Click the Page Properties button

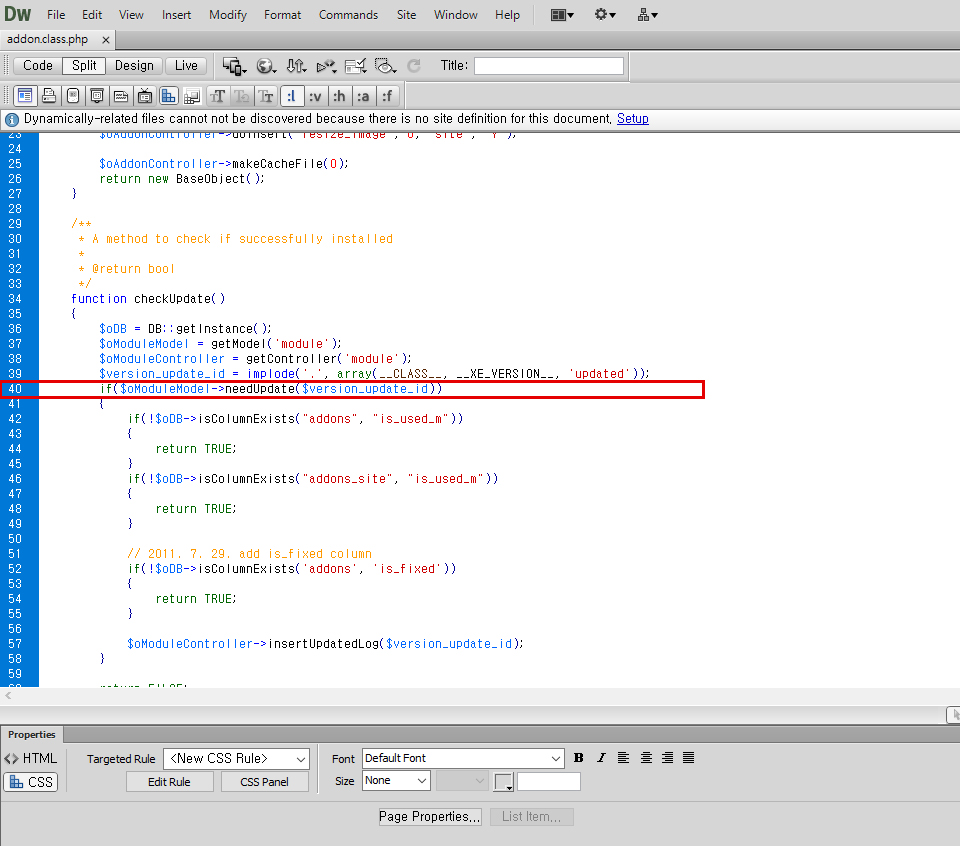click(430, 817)
